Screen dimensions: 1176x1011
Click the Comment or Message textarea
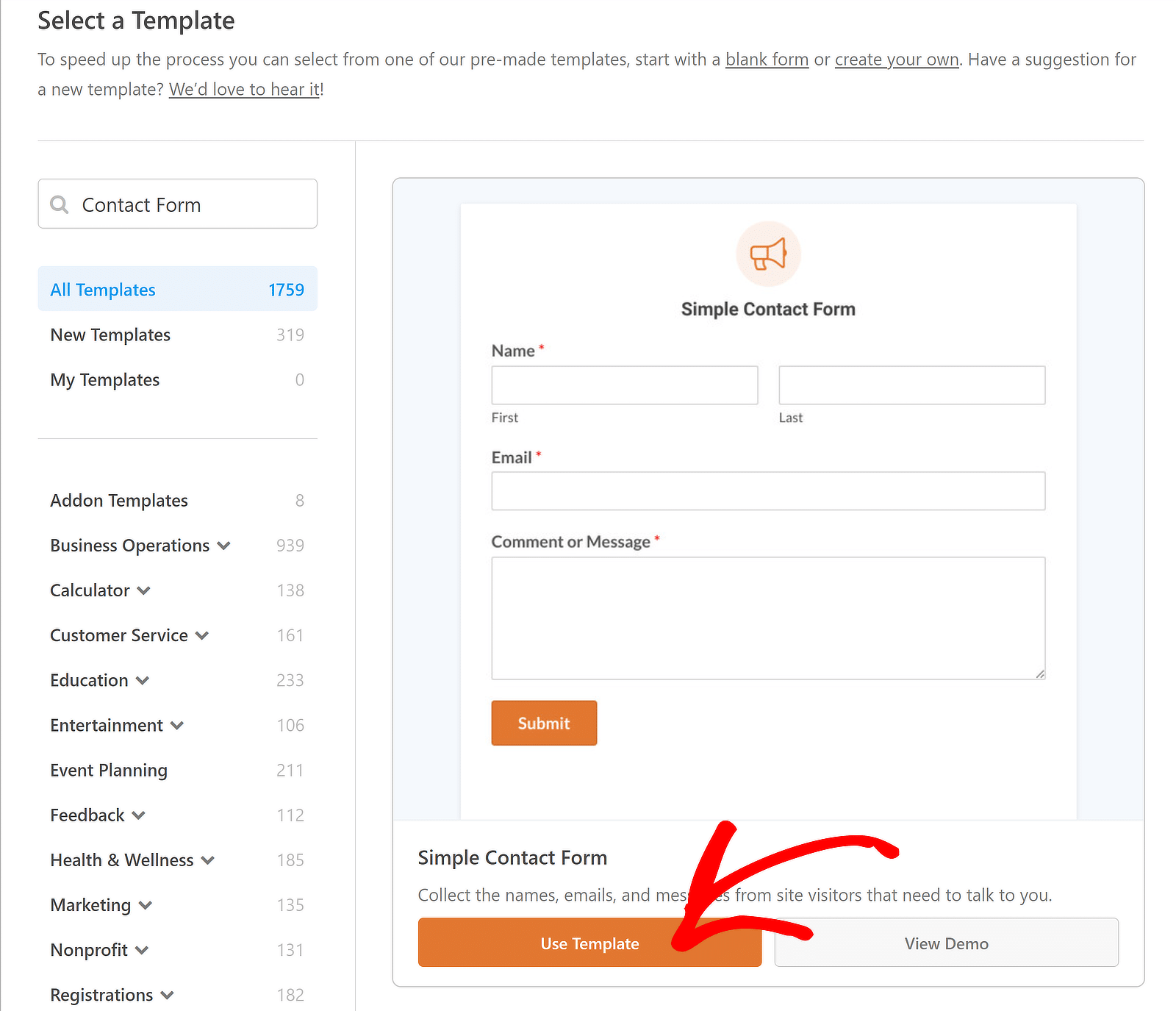768,618
